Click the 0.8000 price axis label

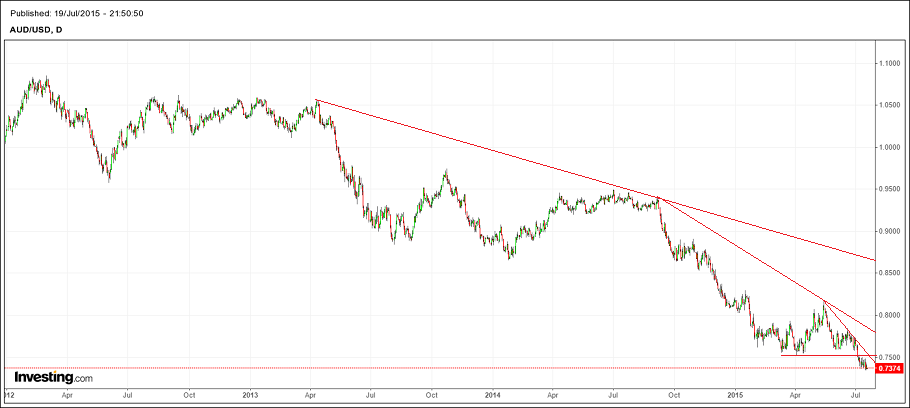(x=889, y=316)
